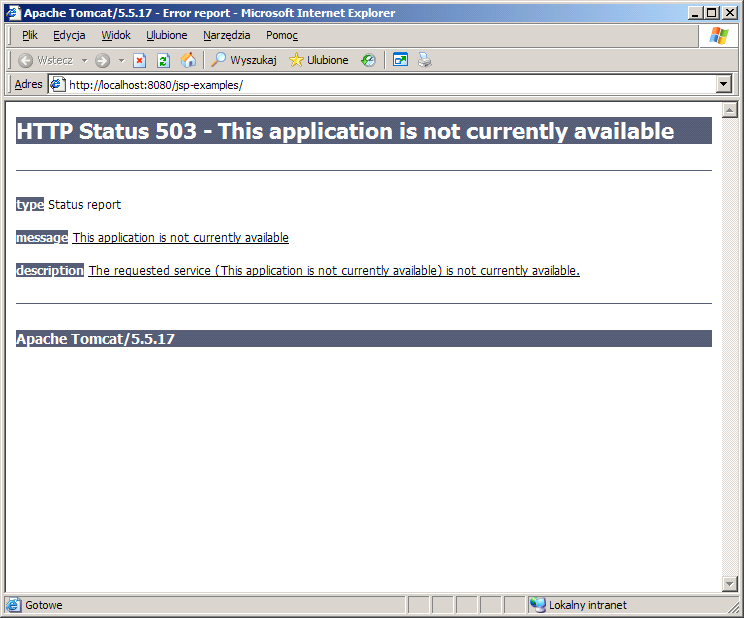Open the Plik menu
The image size is (744, 618).
click(30, 35)
